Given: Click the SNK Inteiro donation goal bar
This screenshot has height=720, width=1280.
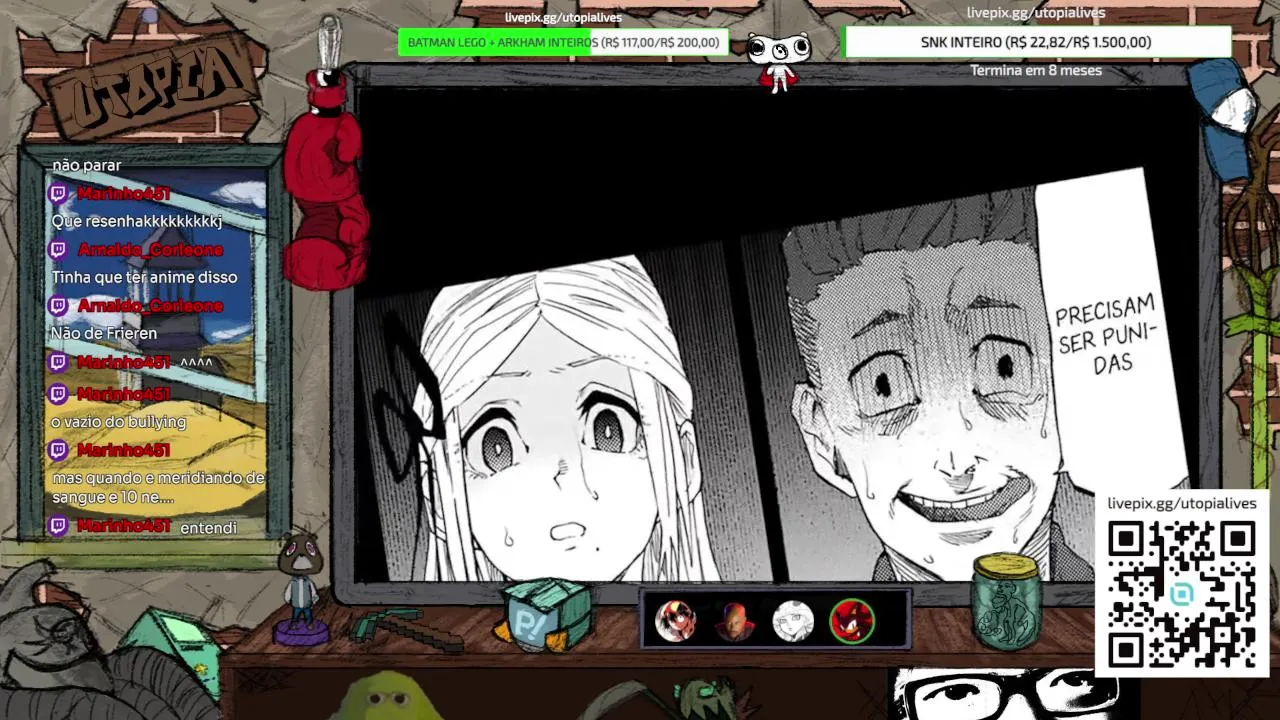Looking at the screenshot, I should click(x=1036, y=42).
